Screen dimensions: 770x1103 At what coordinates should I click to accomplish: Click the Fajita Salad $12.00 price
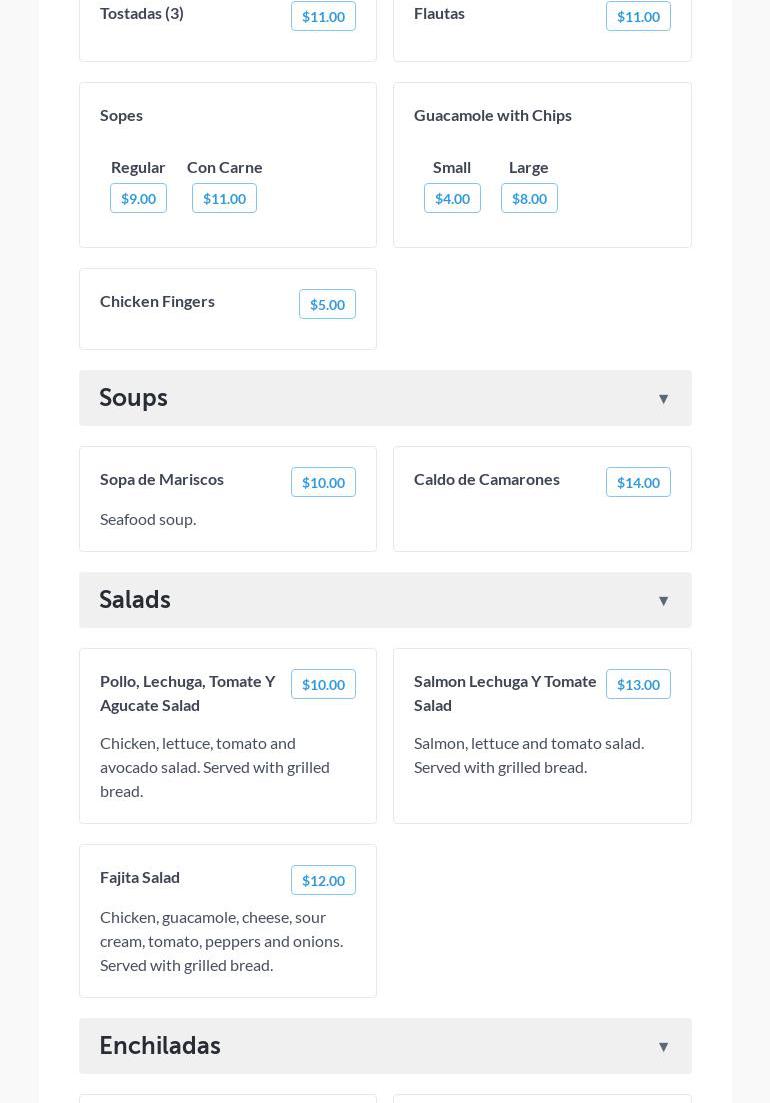pyautogui.click(x=323, y=881)
